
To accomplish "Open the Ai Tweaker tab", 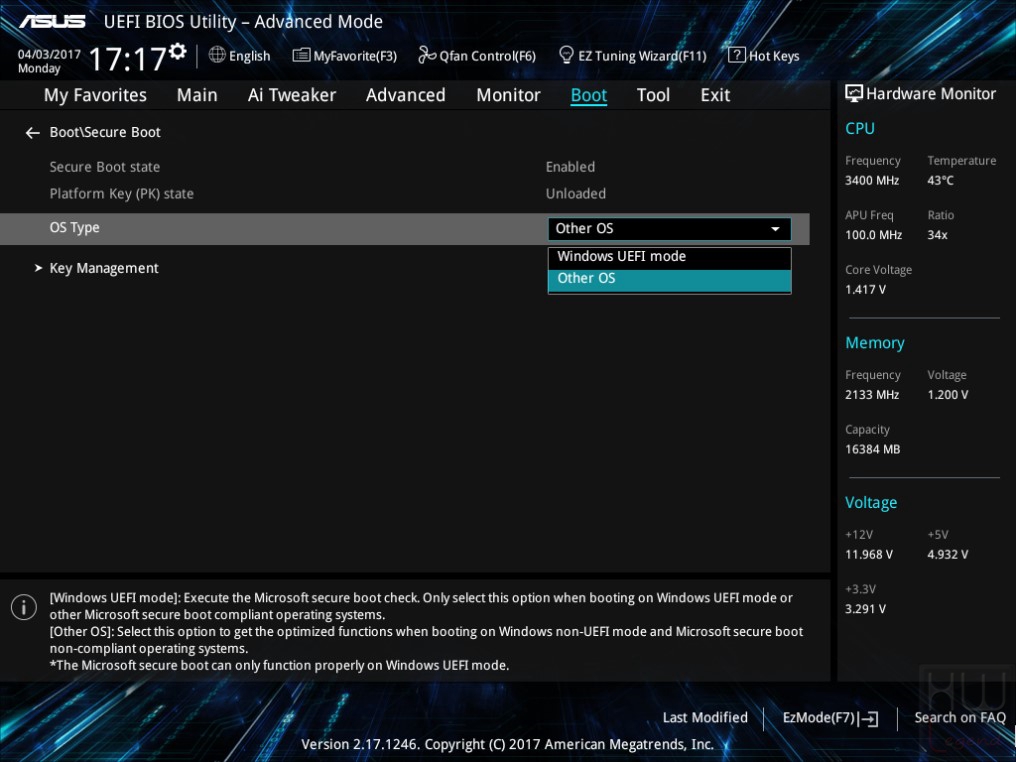I will 292,95.
